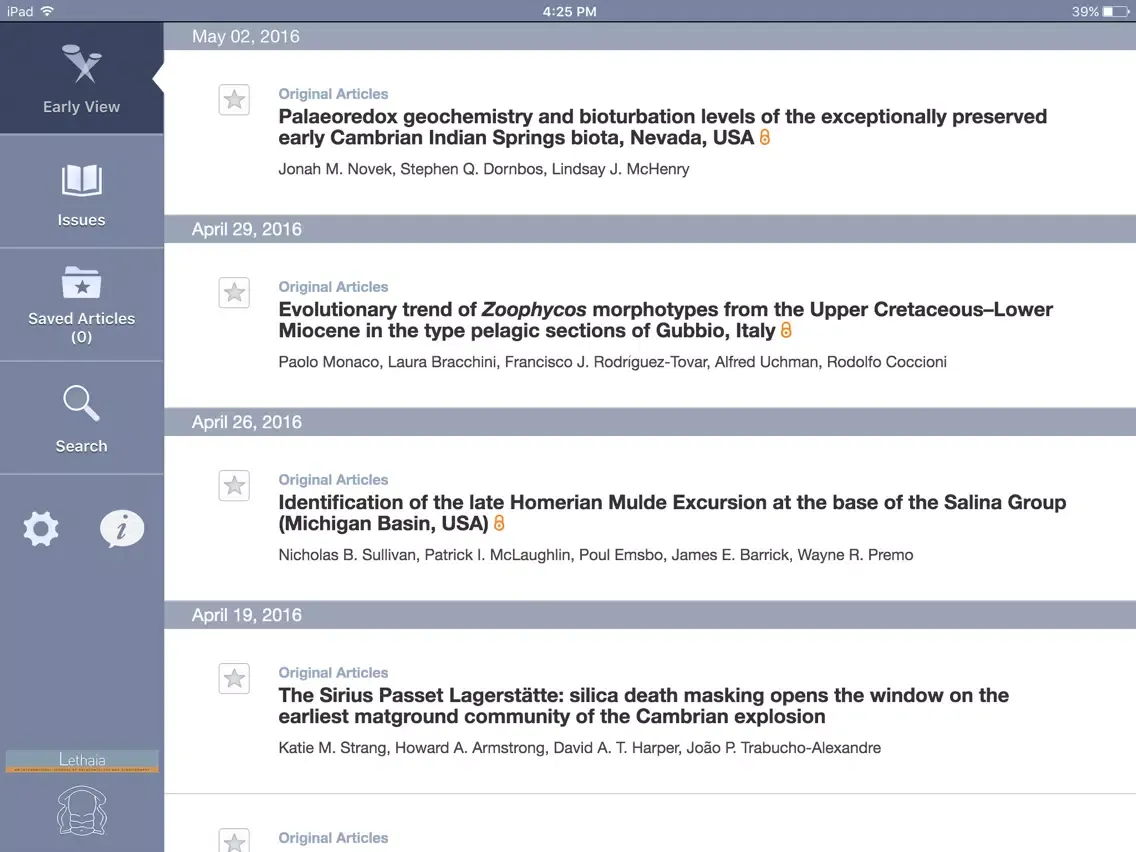The image size is (1136, 852).
Task: Tap the battery indicator in status bar
Action: click(1114, 11)
